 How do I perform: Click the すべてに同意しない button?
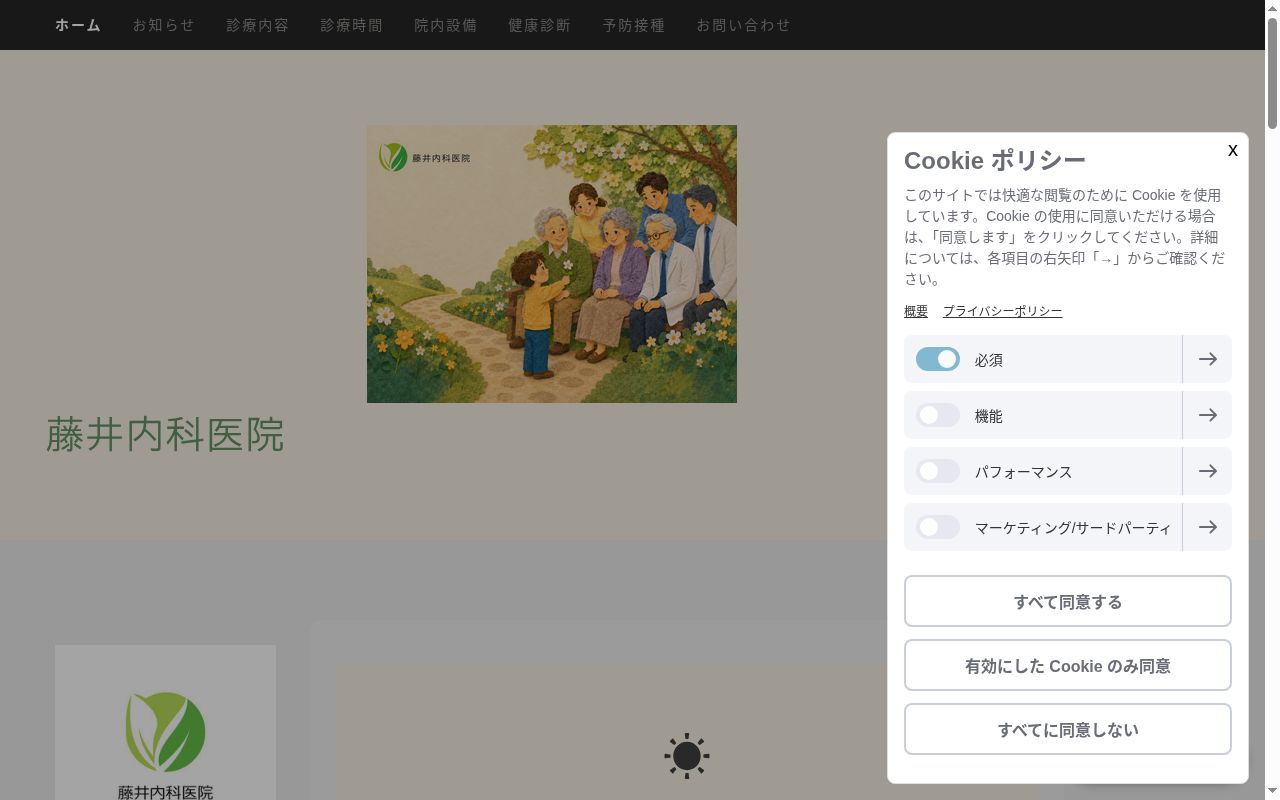pyautogui.click(x=1068, y=729)
